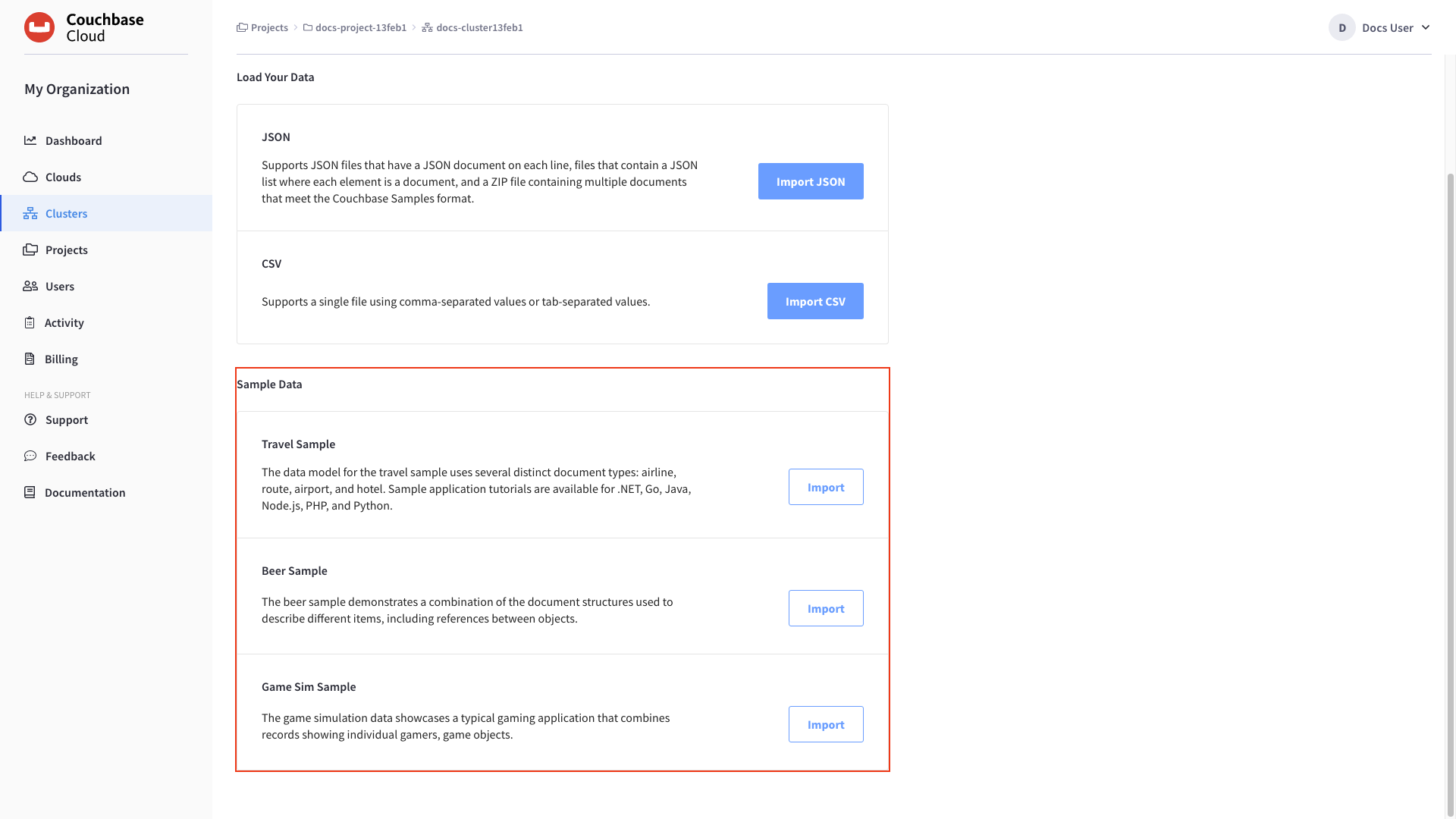Import the Travel Sample data
Image resolution: width=1456 pixels, height=819 pixels.
[825, 487]
